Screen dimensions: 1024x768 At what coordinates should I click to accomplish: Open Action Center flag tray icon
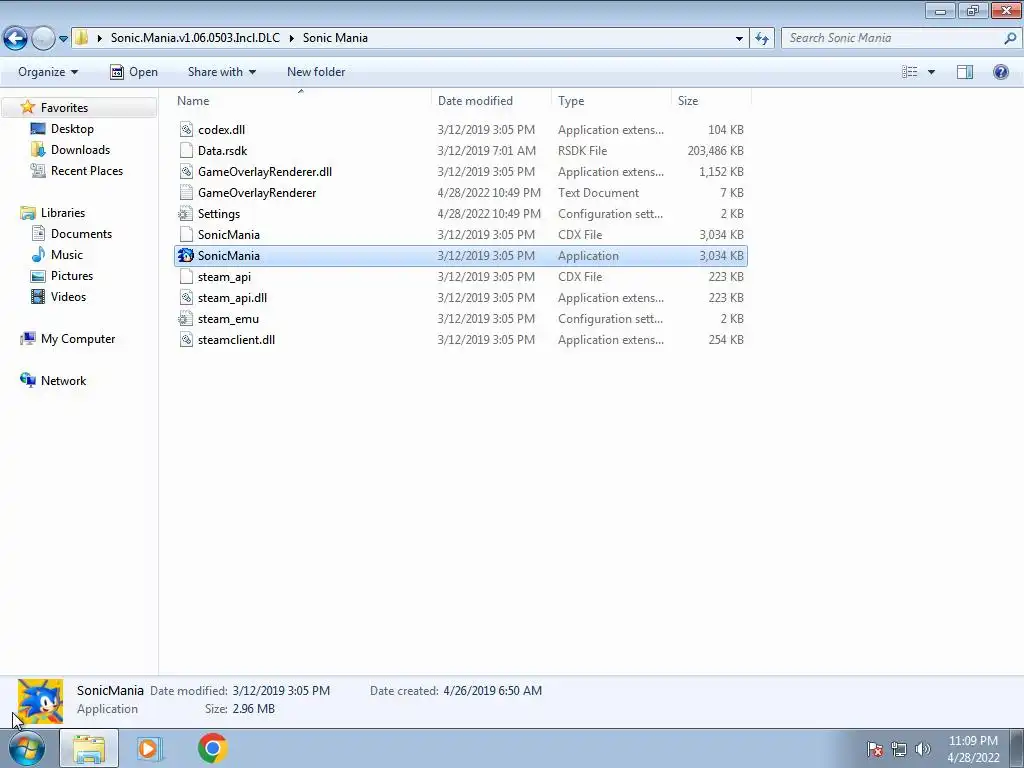(x=875, y=749)
